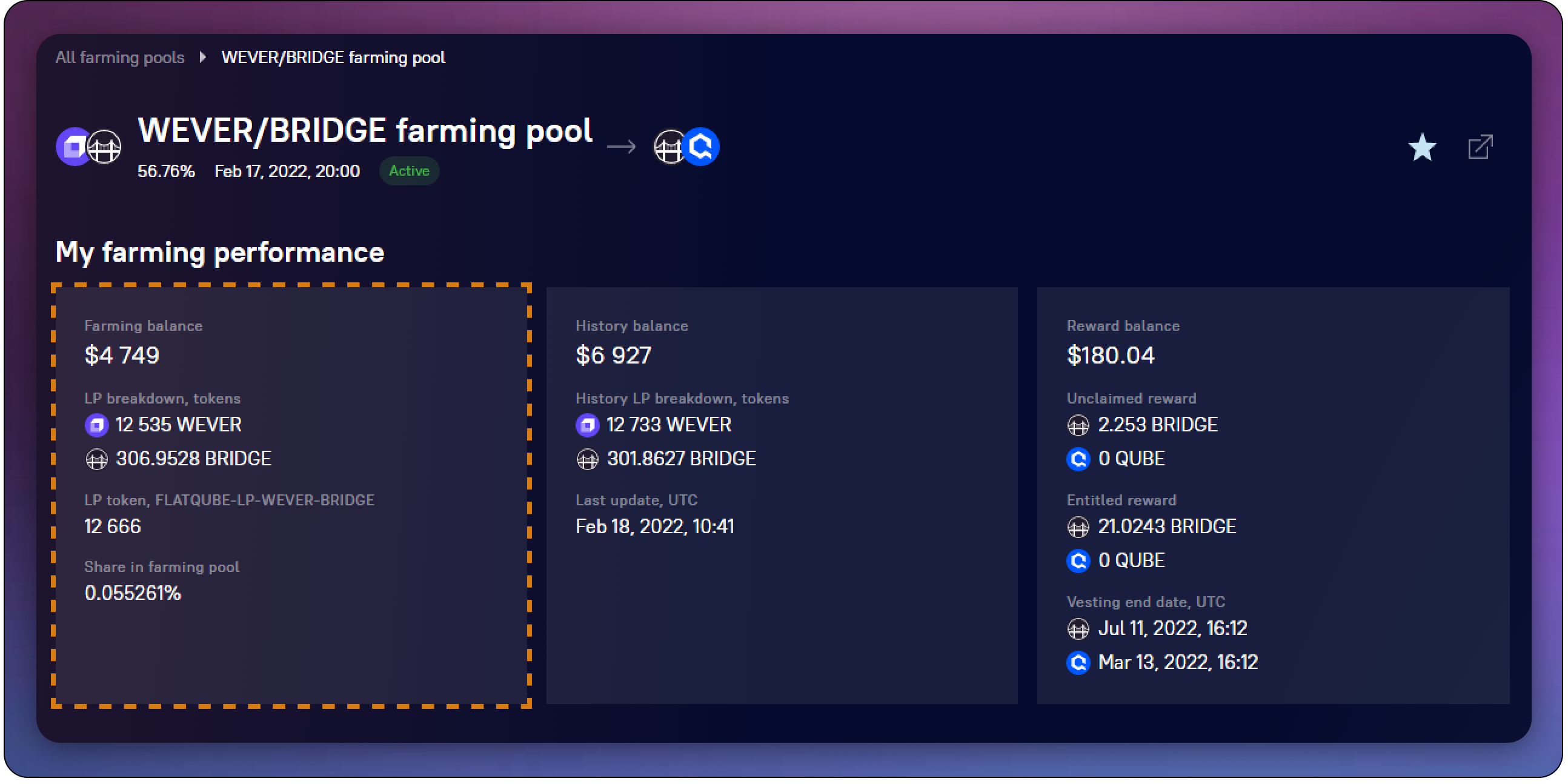Screen dimensions: 1568x784
Task: Click the WEVER/BRIDGE farming pool breadcrumb
Action: click(333, 57)
